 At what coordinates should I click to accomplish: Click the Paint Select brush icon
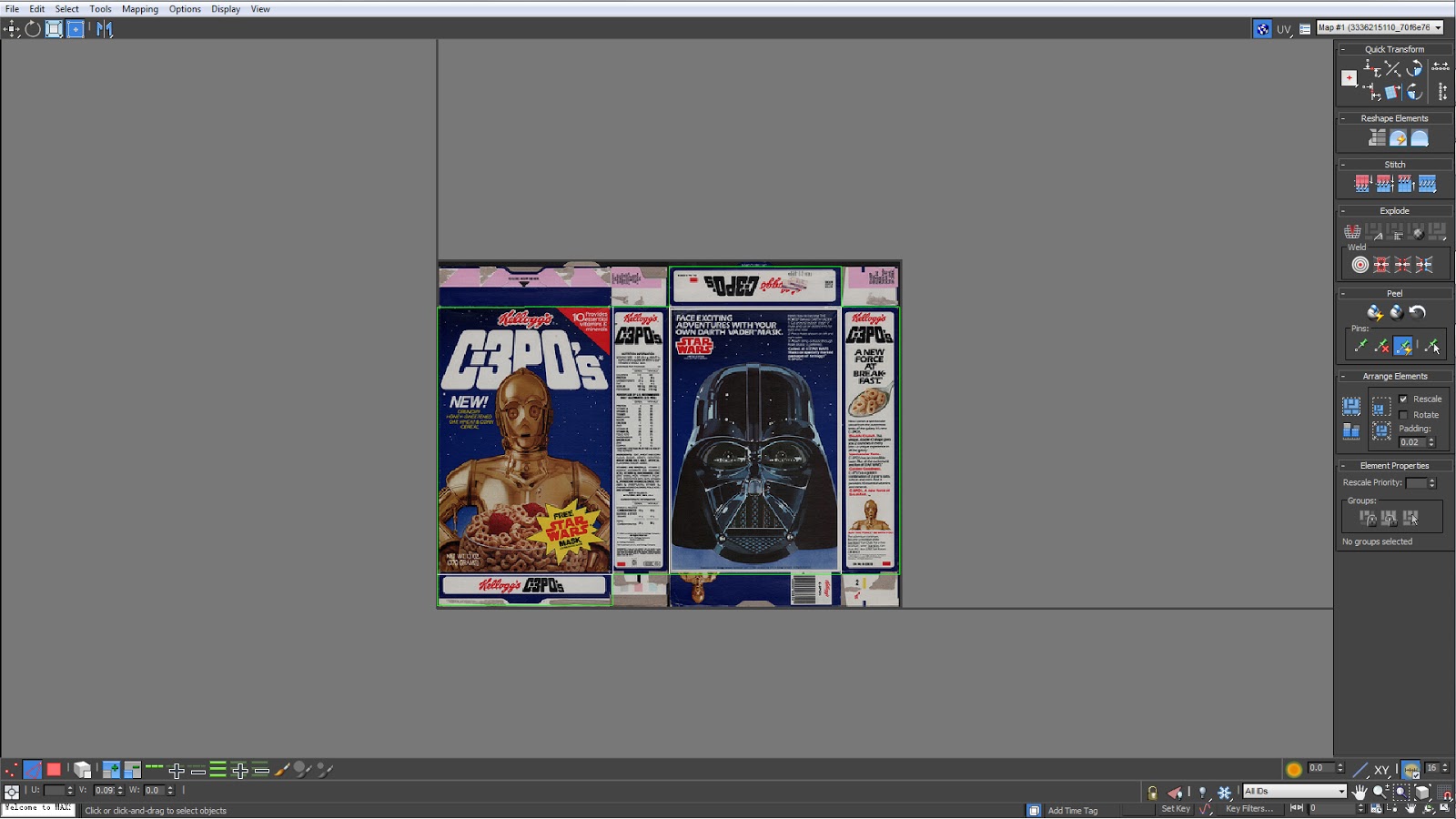282,771
